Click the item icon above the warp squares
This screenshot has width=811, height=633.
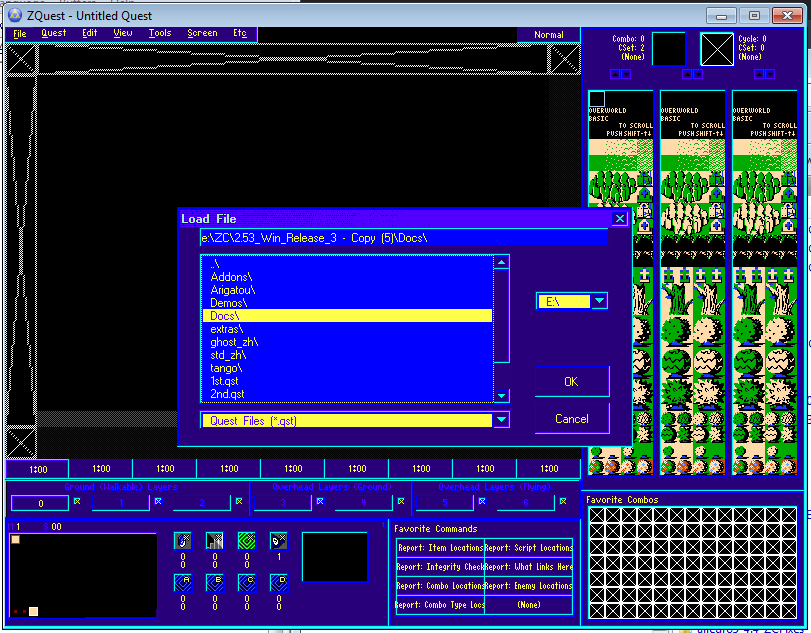[182, 541]
